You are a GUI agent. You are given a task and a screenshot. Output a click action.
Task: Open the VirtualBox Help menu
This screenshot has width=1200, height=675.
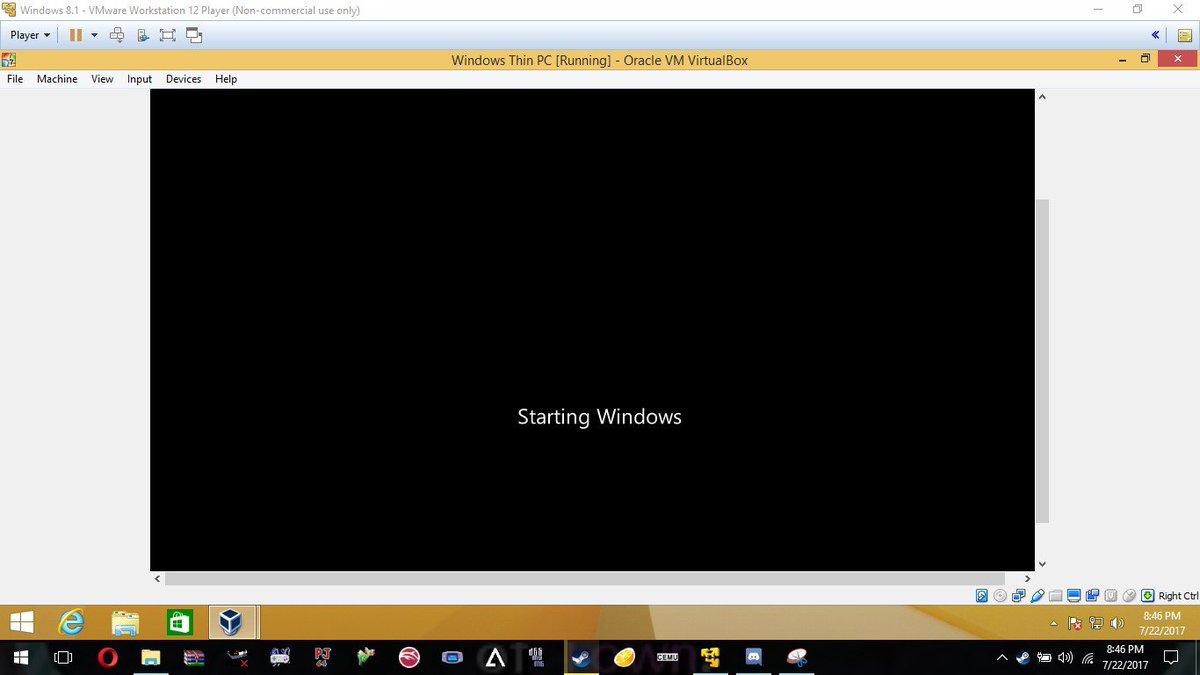(x=226, y=79)
